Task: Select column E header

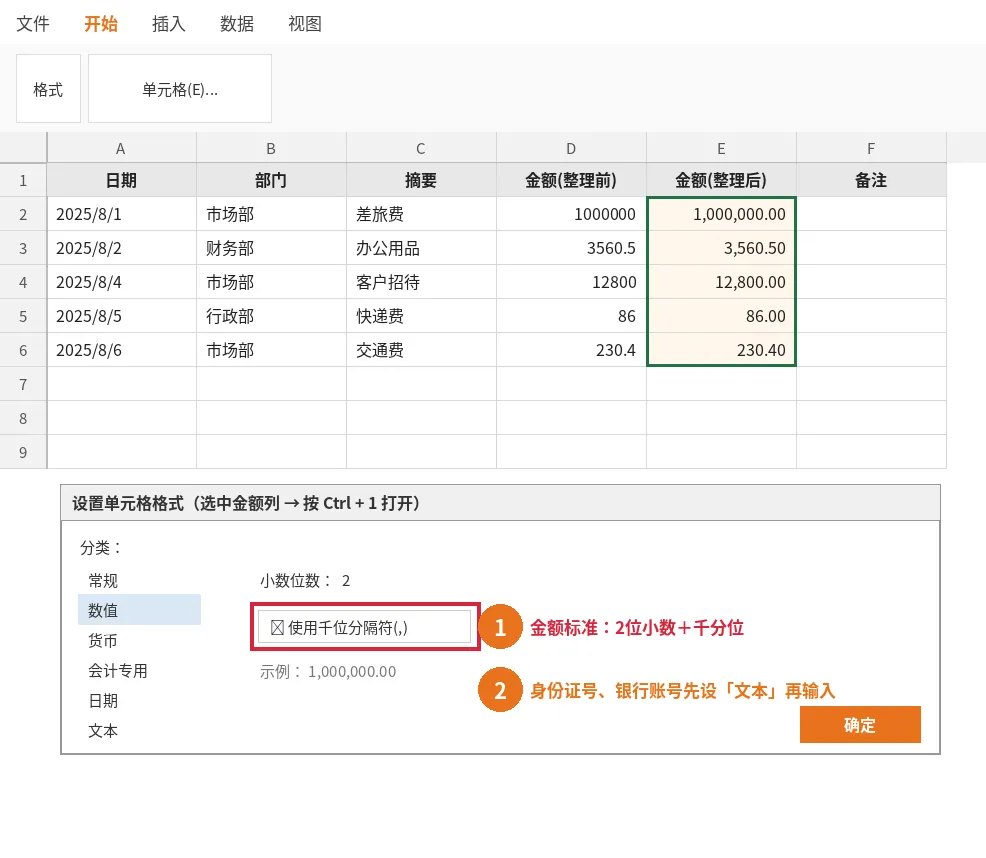Action: [x=721, y=148]
